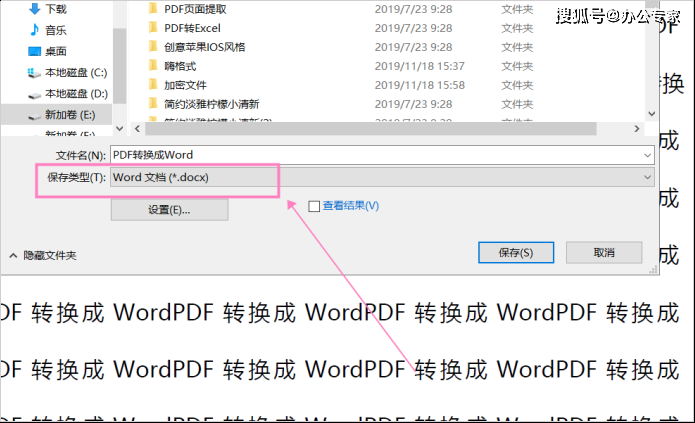
Task: Click the C: drive Windows icon
Action: point(34,73)
